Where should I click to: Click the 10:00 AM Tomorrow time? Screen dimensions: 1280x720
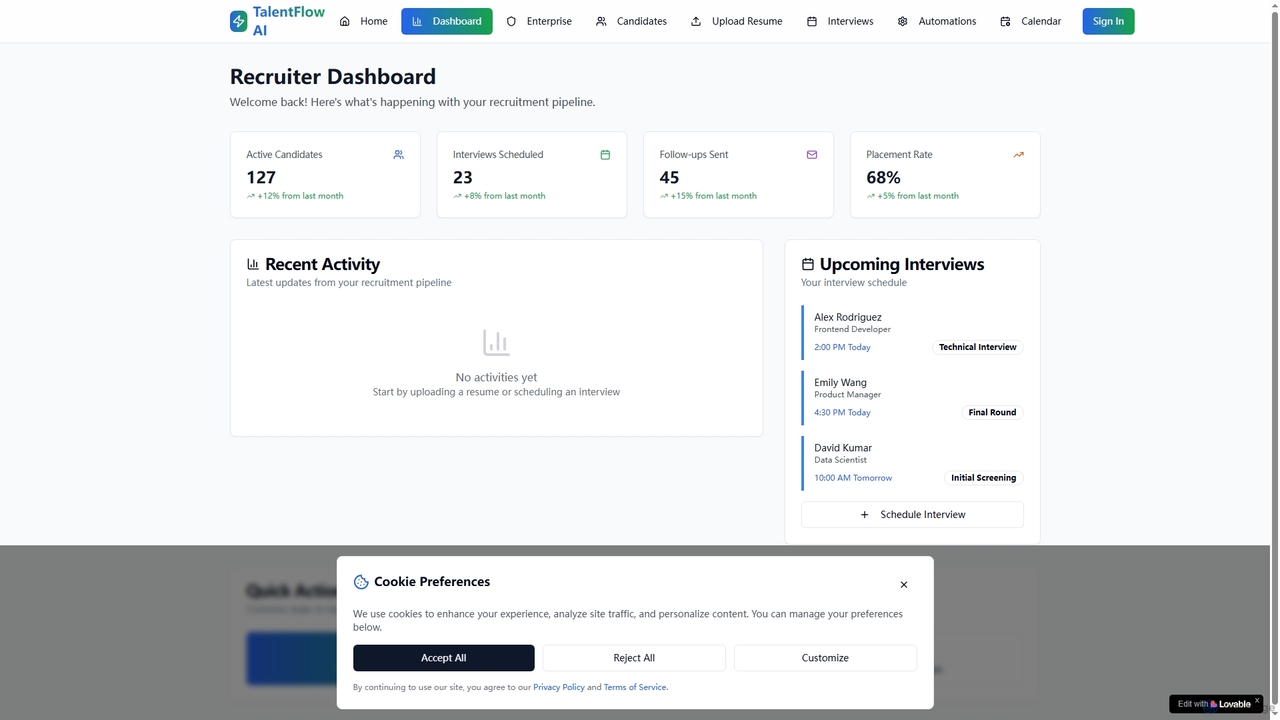(853, 478)
